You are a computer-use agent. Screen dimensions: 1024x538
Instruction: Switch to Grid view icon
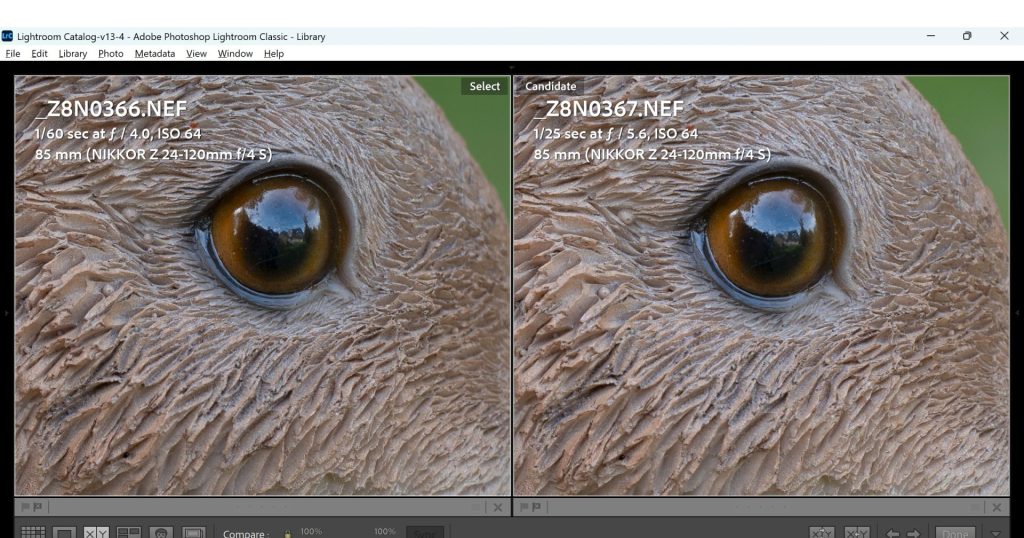coord(33,533)
